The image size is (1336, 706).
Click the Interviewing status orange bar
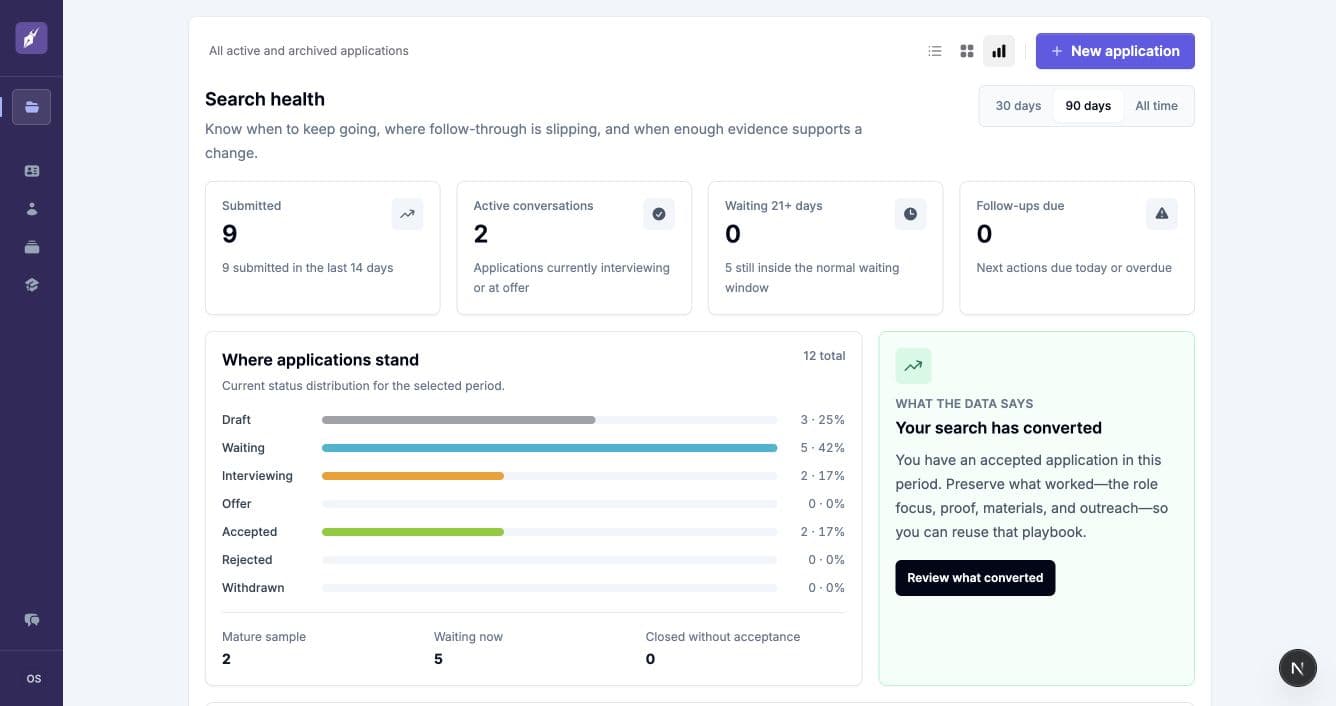[x=413, y=476]
